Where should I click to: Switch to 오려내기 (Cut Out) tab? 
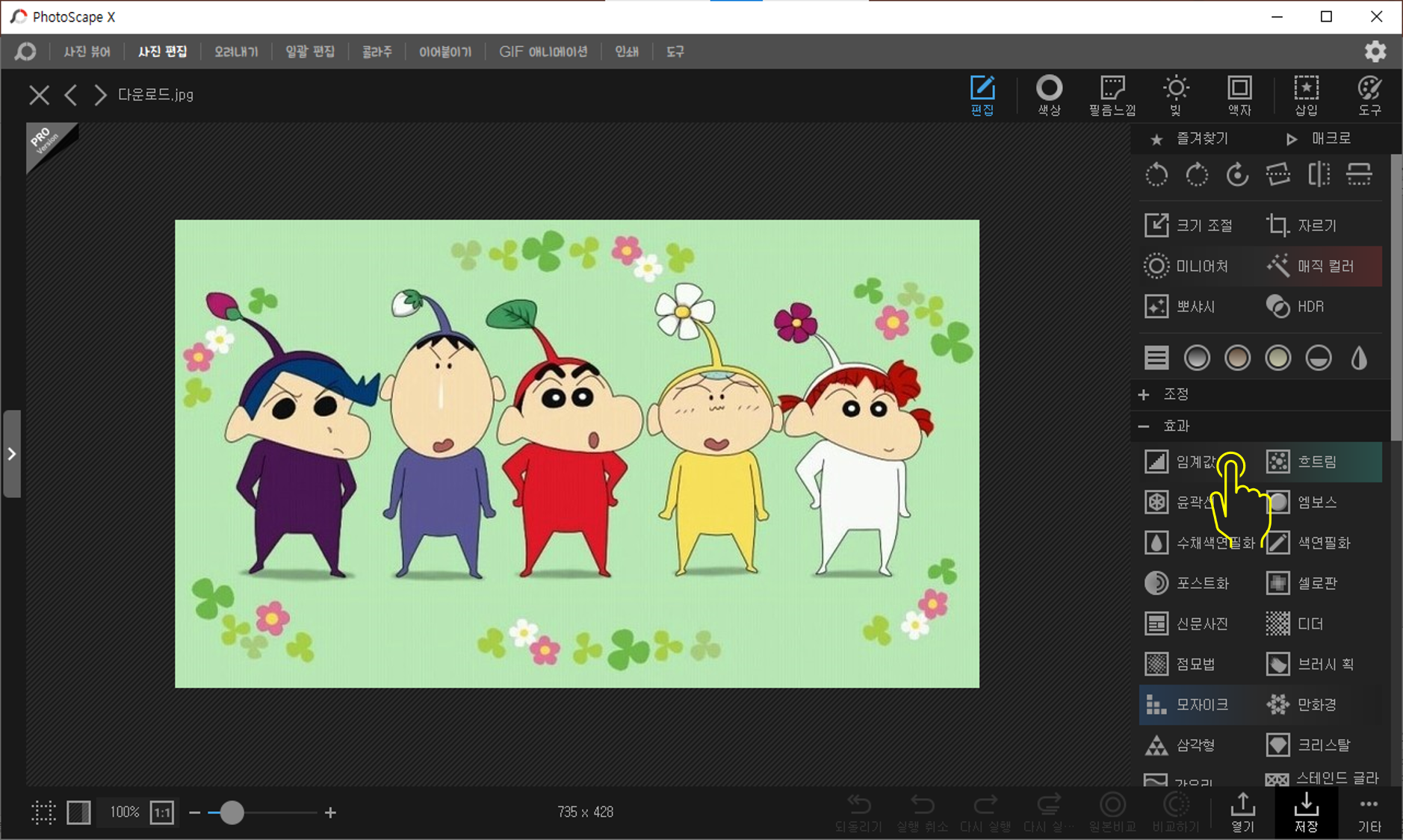pyautogui.click(x=236, y=52)
